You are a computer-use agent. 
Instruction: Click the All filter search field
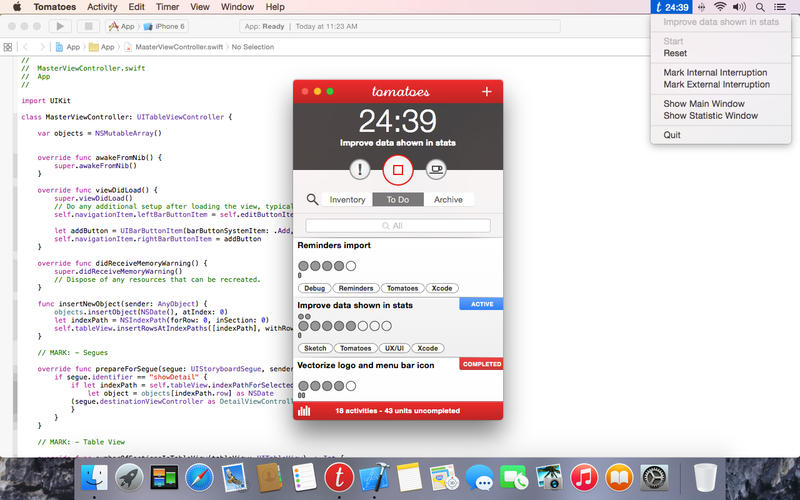pyautogui.click(x=398, y=226)
